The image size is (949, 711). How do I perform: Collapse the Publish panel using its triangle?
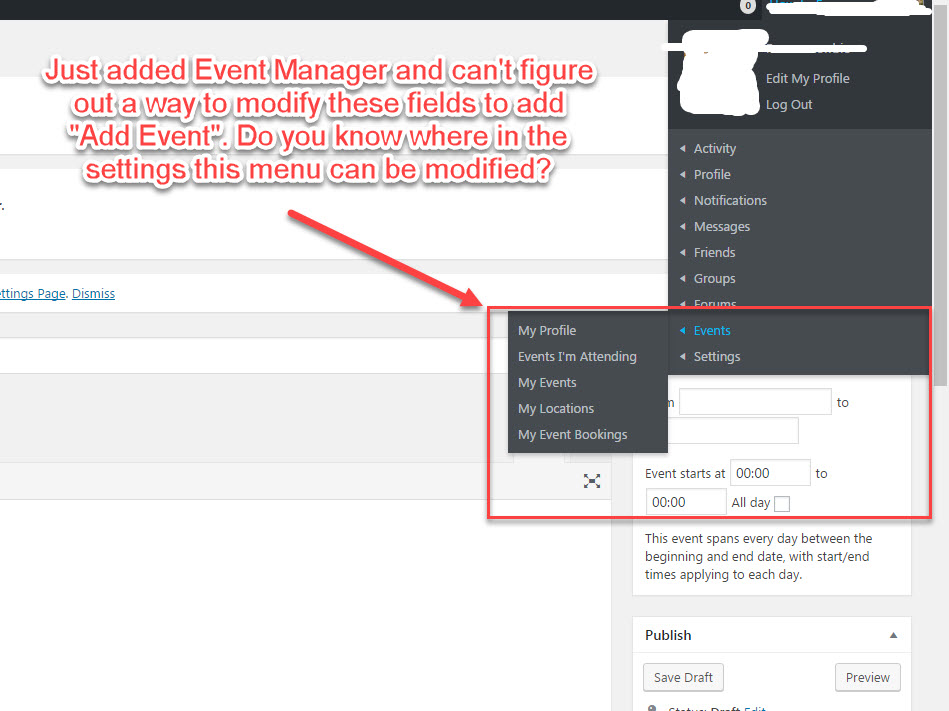coord(893,636)
